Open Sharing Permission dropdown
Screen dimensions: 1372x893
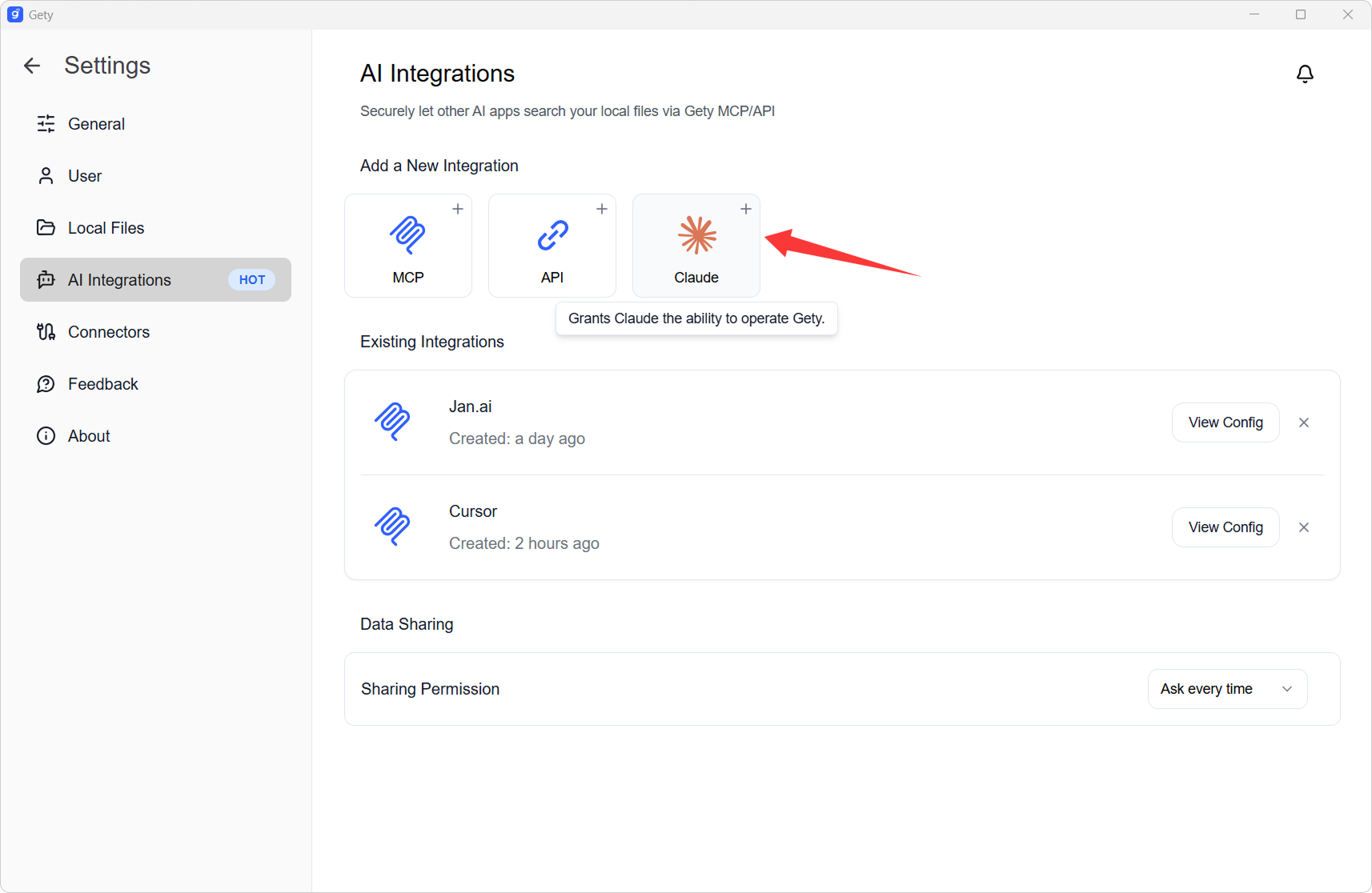click(1227, 689)
